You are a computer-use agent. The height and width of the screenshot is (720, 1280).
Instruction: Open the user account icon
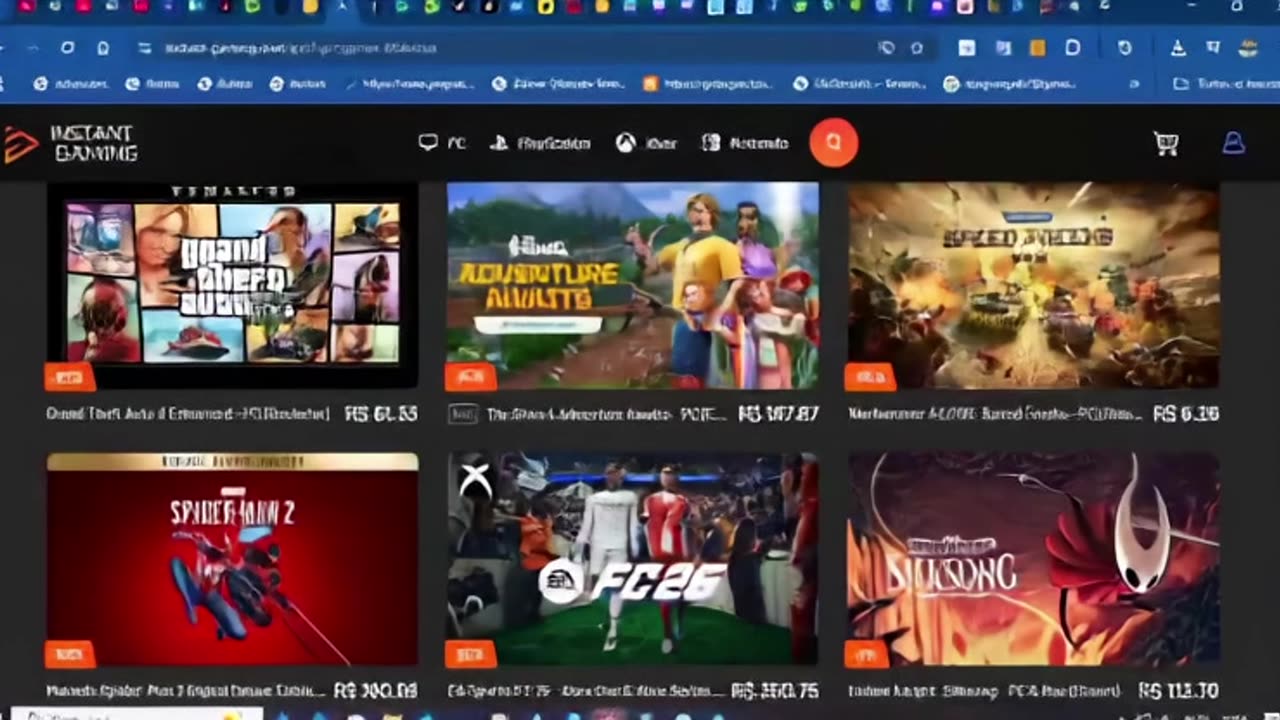pyautogui.click(x=1233, y=143)
